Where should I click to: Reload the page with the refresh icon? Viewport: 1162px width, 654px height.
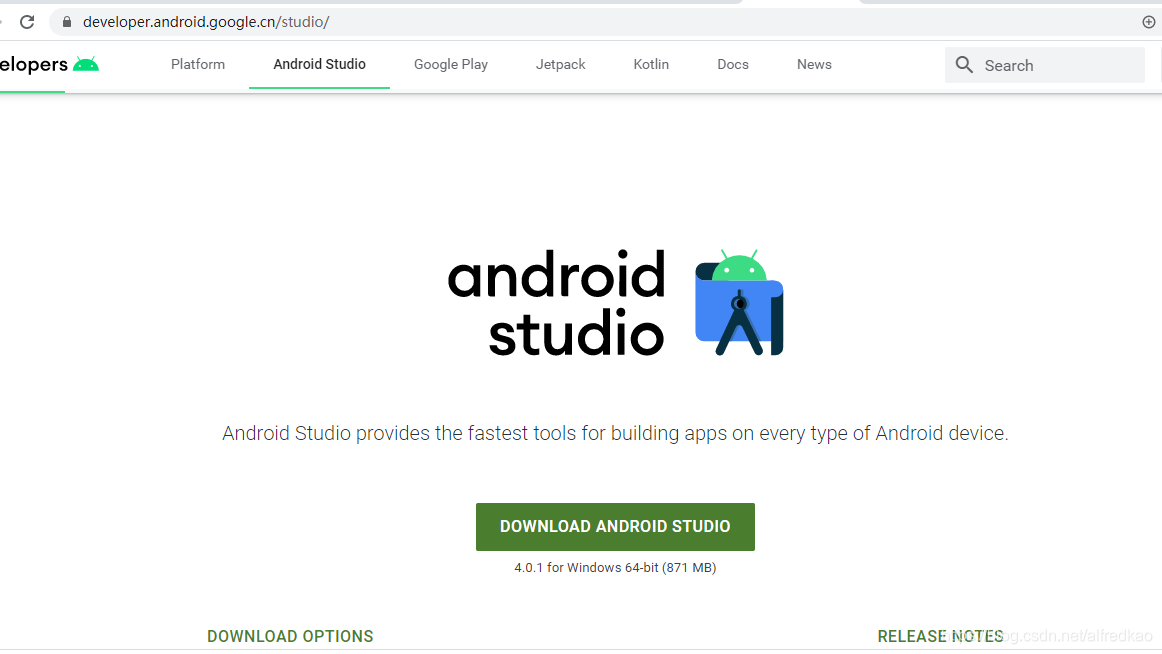point(27,22)
